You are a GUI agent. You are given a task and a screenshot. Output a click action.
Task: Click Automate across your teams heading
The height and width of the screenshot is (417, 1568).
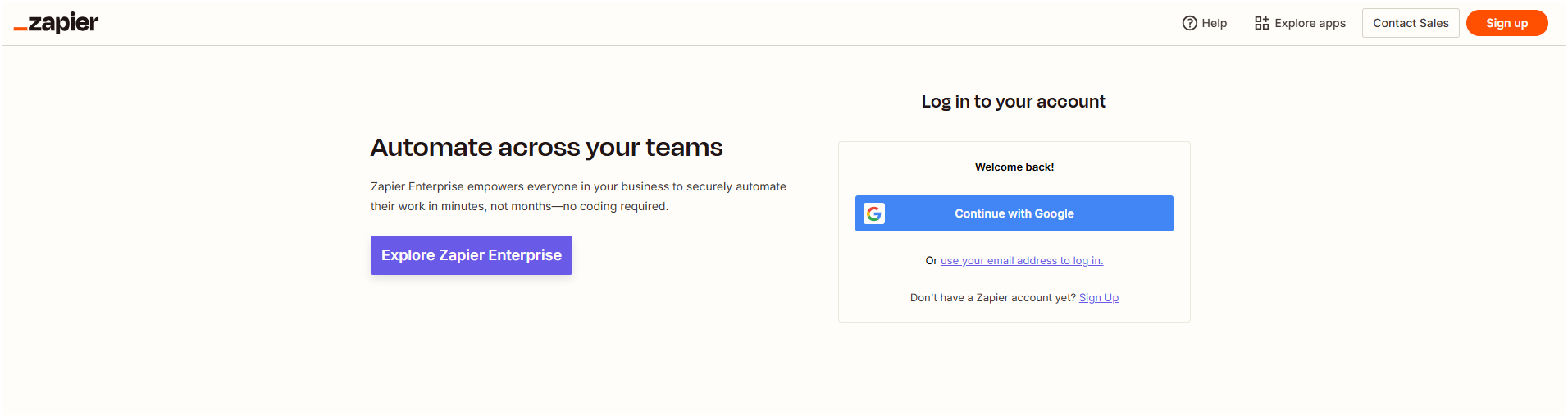click(546, 148)
